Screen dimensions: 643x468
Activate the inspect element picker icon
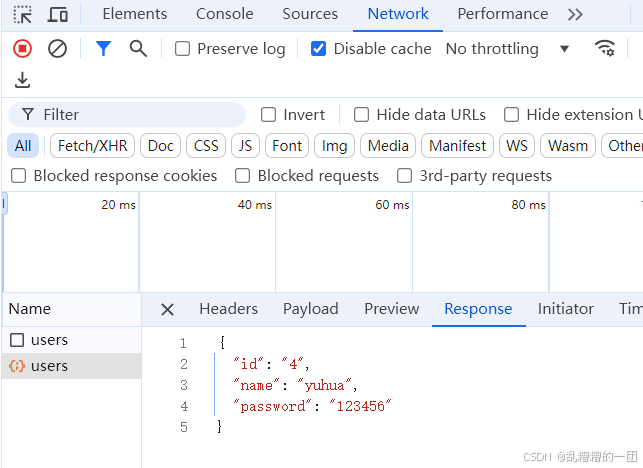point(23,15)
